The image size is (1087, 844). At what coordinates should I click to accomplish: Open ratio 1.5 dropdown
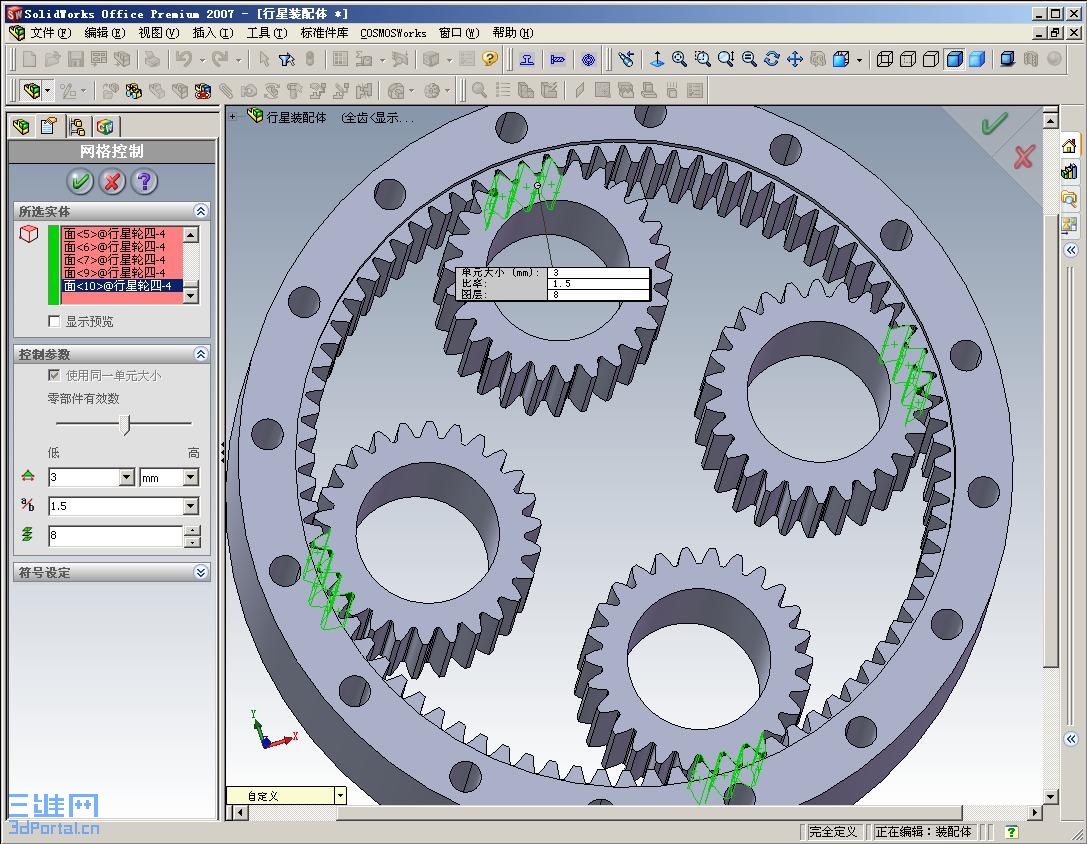pyautogui.click(x=191, y=506)
